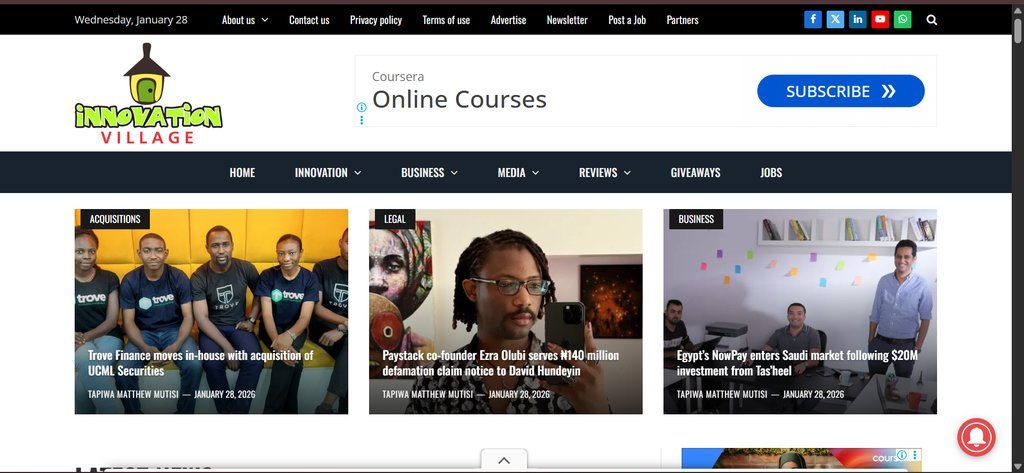Click the January 28, 2026 date on NowPay article
Image resolution: width=1024 pixels, height=473 pixels.
(813, 394)
